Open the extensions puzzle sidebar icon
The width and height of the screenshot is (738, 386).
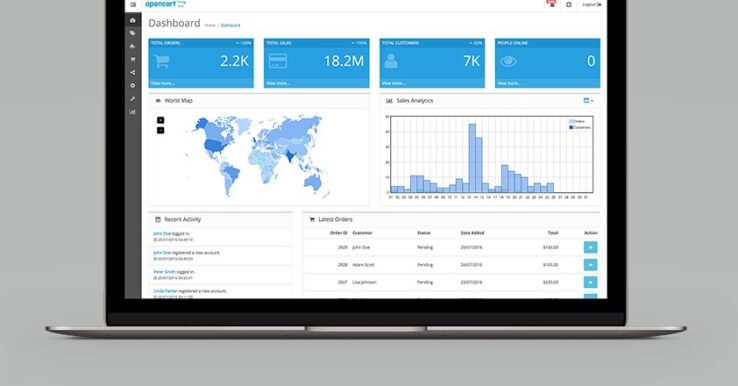click(133, 46)
